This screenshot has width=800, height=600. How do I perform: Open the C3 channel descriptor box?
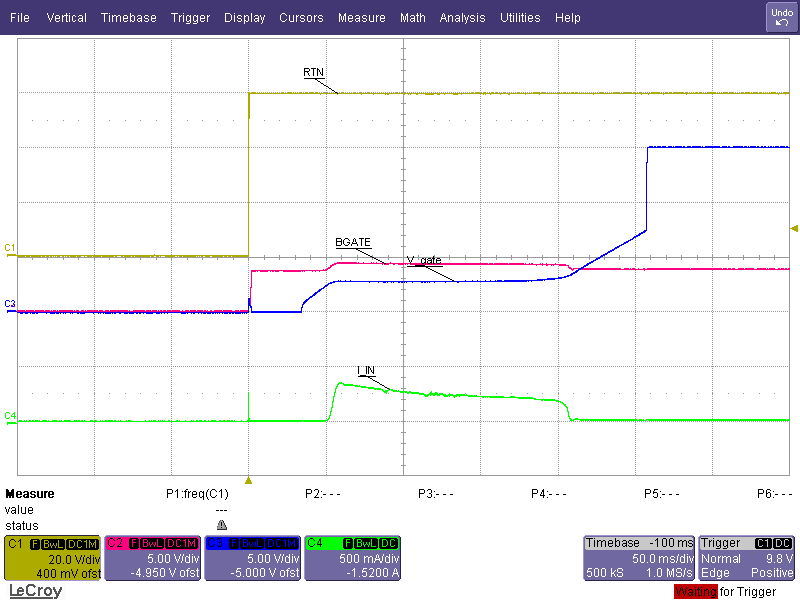[251, 558]
